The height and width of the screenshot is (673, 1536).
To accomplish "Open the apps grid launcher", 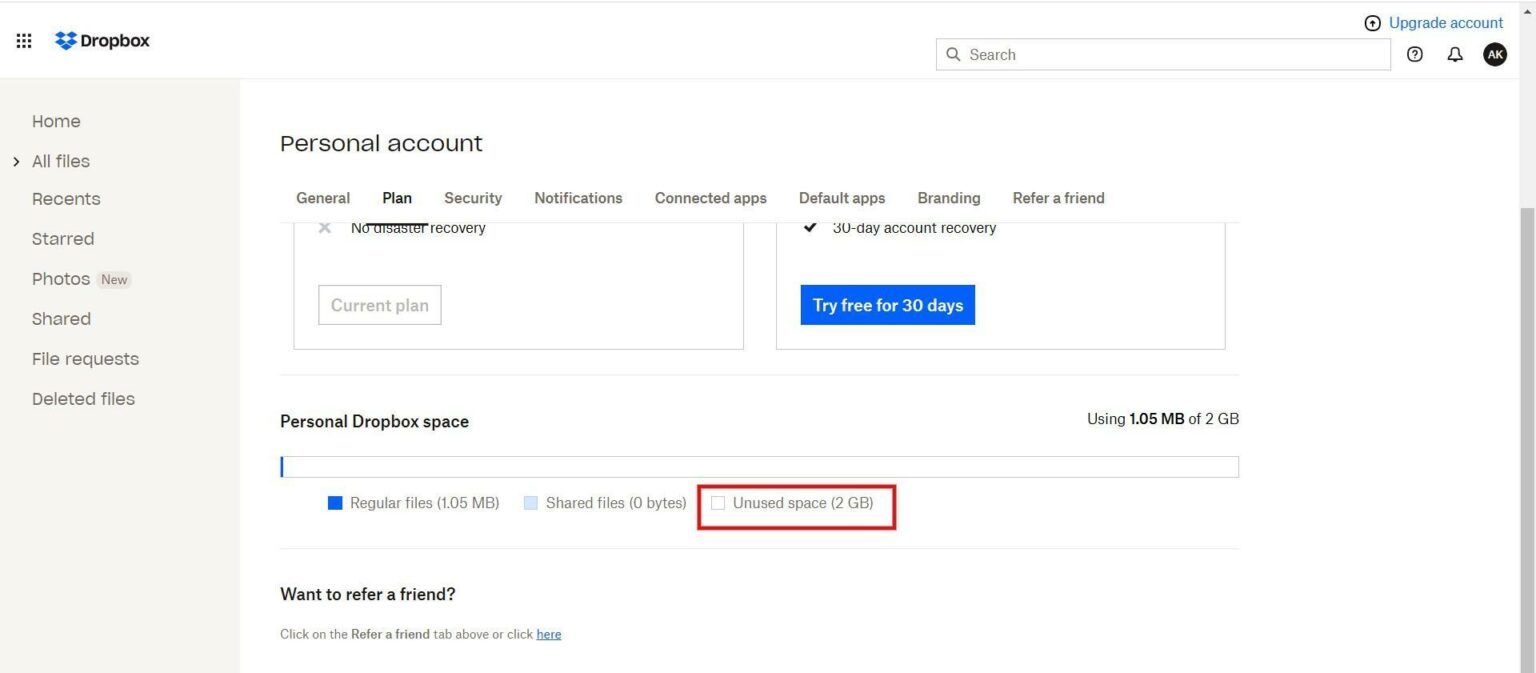I will (24, 40).
